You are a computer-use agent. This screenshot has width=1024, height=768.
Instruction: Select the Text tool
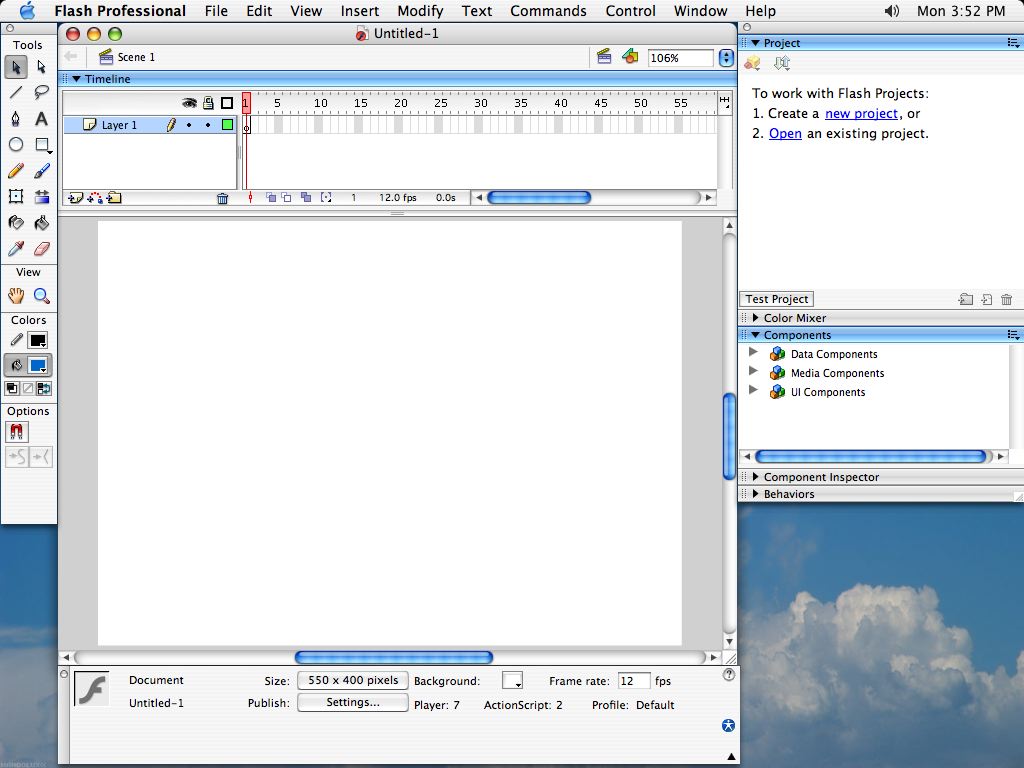click(x=42, y=119)
